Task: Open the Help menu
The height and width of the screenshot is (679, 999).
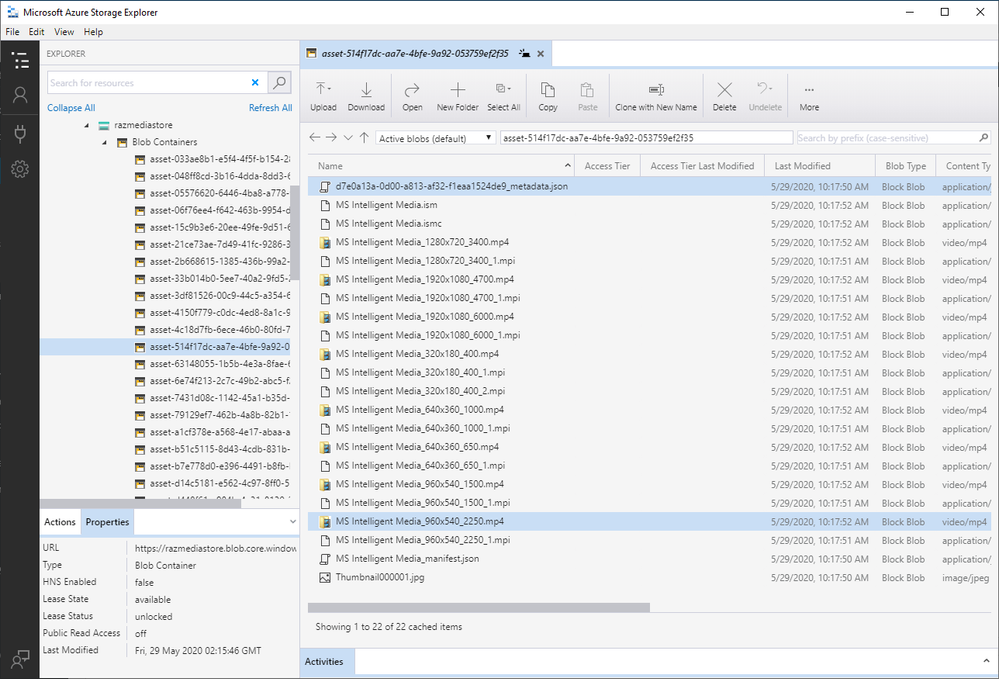Action: [93, 32]
